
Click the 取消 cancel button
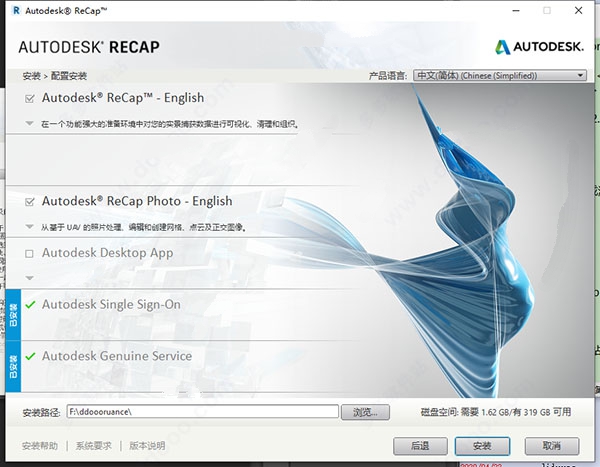[x=551, y=446]
